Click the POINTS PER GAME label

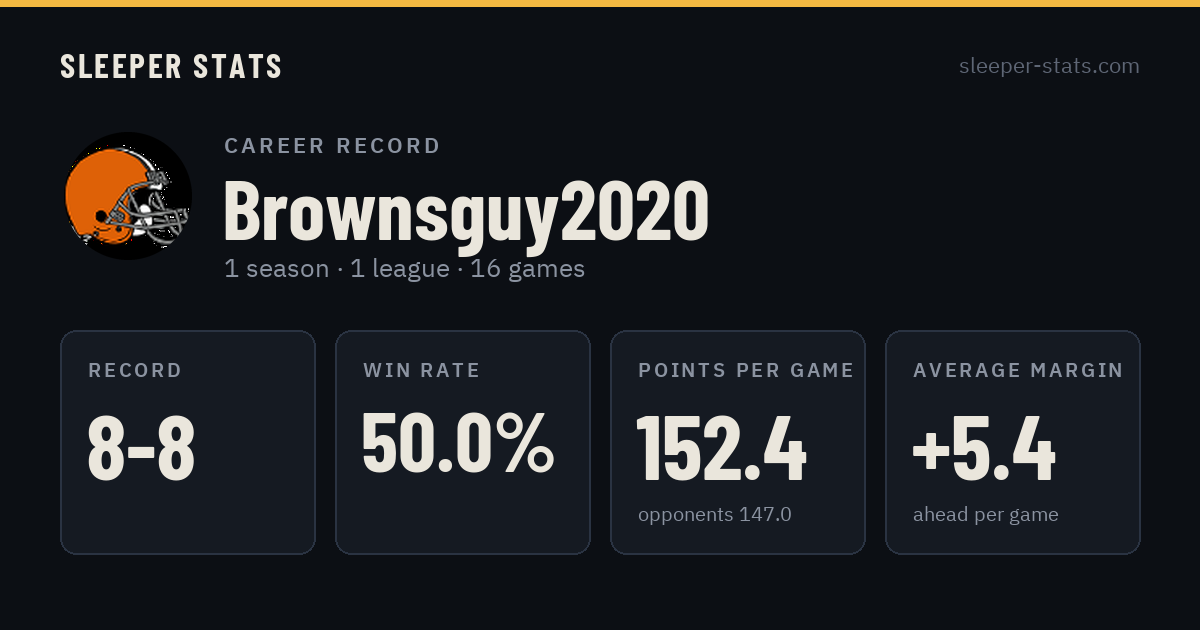point(746,371)
